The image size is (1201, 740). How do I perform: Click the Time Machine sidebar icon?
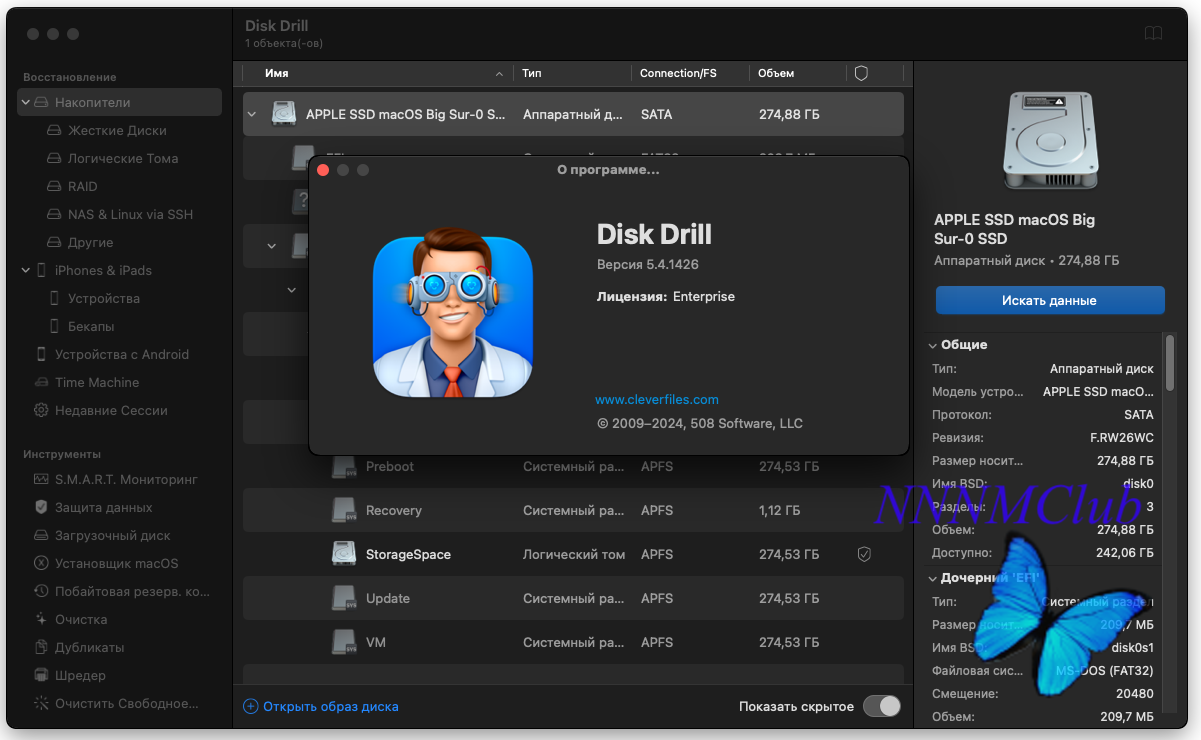(x=41, y=383)
